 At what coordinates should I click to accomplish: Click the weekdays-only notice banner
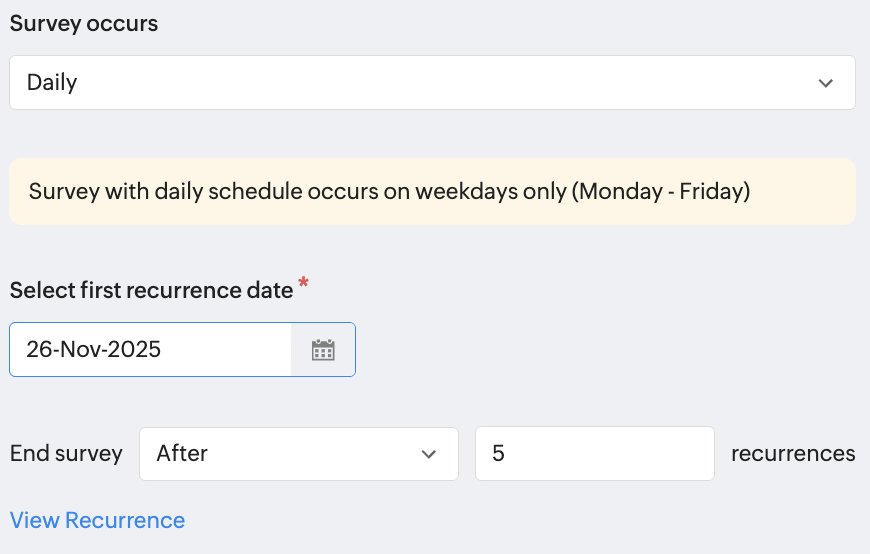tap(432, 191)
